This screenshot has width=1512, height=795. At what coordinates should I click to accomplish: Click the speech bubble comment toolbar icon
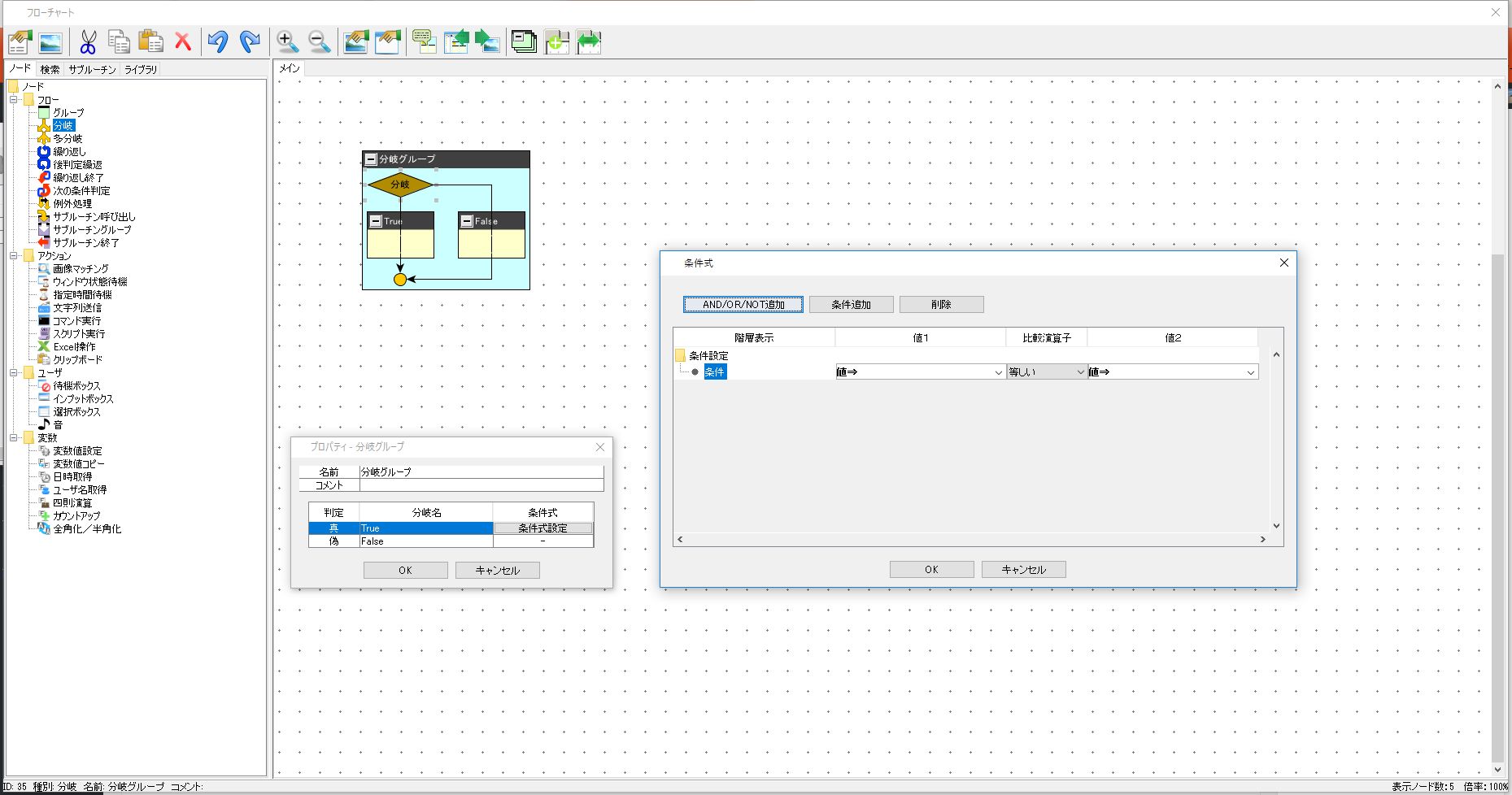click(424, 42)
